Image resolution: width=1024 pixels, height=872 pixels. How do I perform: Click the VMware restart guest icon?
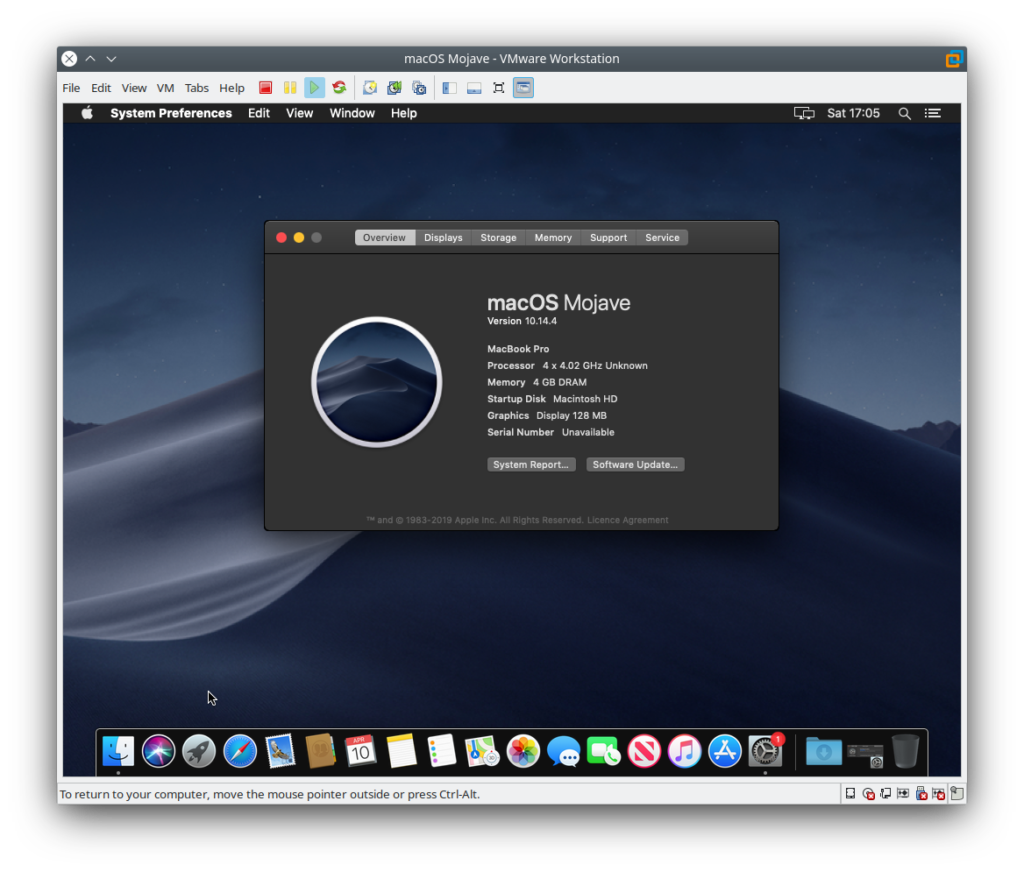(x=340, y=88)
